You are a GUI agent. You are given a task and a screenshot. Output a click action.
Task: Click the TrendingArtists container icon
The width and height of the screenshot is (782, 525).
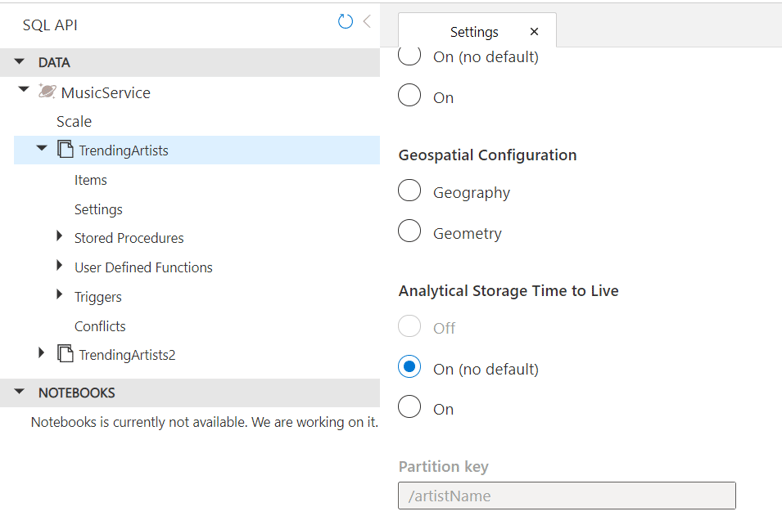65,150
